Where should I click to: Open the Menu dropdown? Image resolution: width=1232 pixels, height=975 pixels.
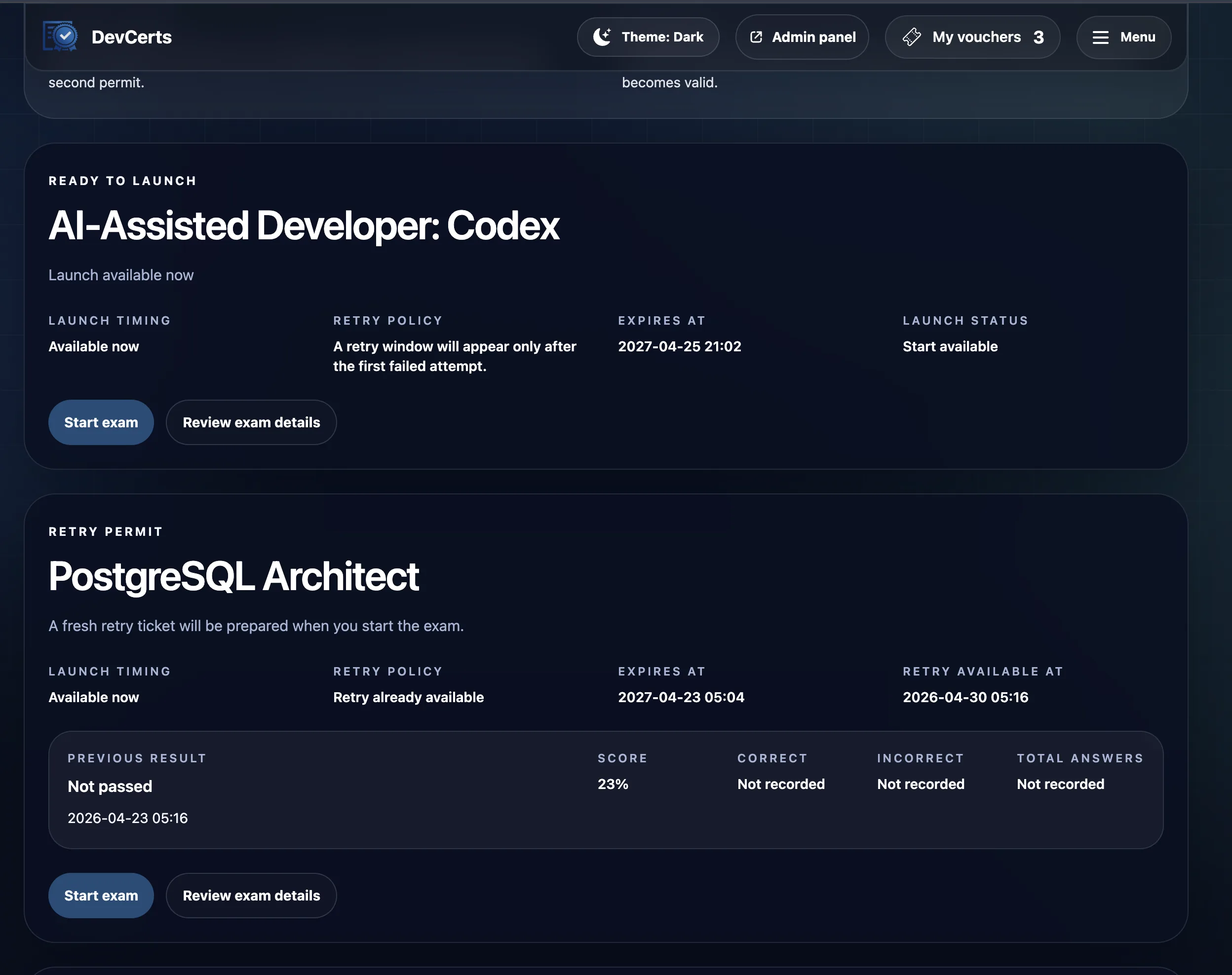(1123, 37)
